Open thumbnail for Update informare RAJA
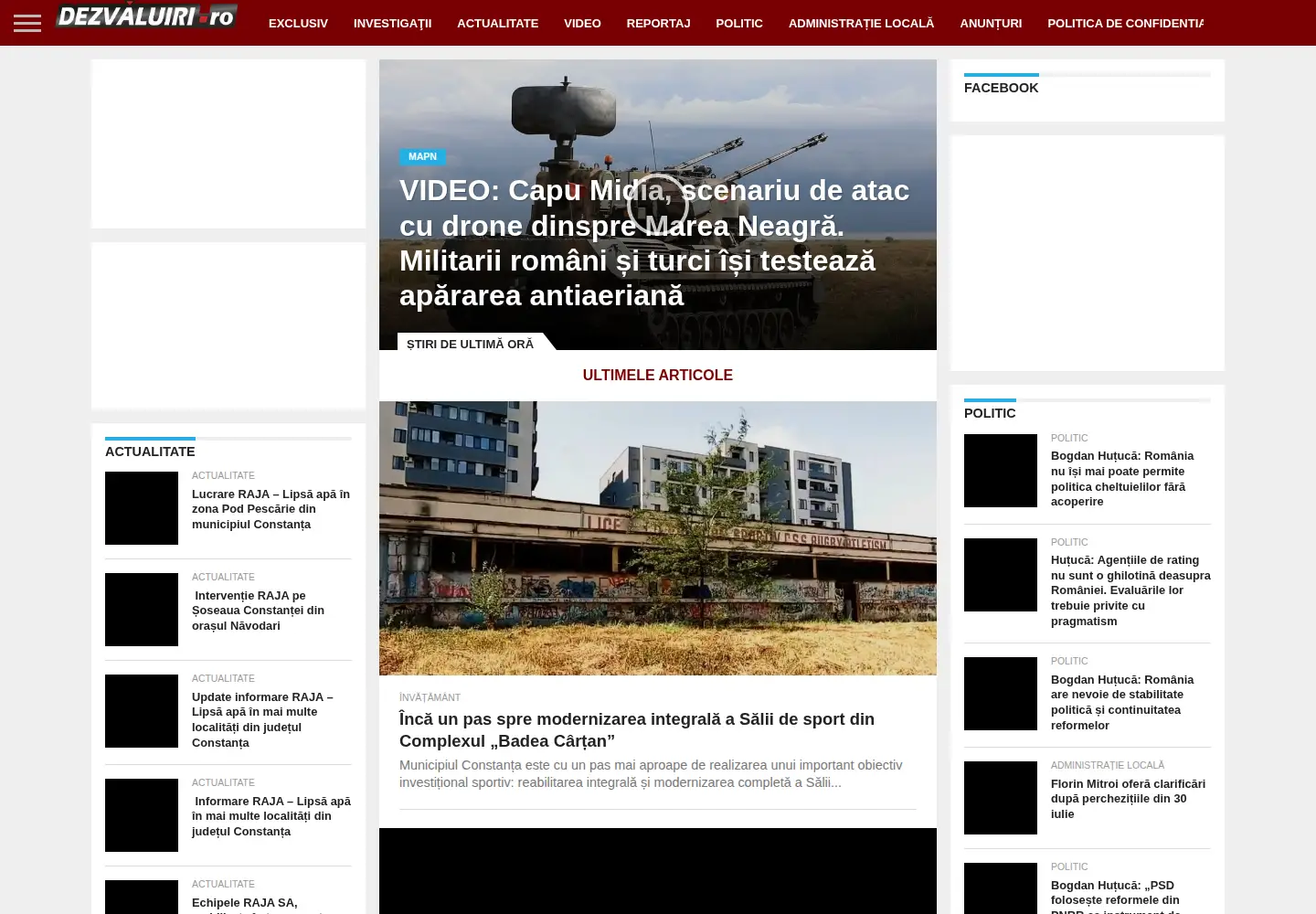 (142, 711)
